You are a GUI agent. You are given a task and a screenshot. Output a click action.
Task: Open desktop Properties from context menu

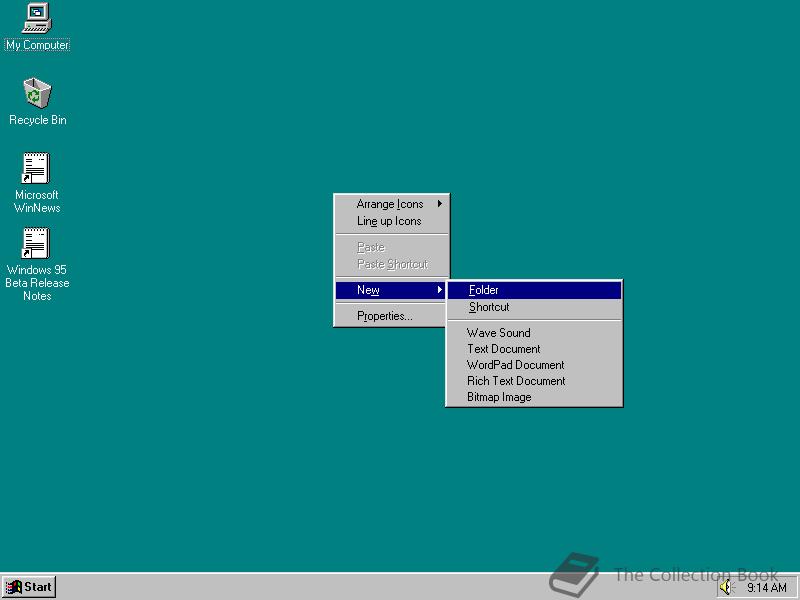(x=392, y=316)
